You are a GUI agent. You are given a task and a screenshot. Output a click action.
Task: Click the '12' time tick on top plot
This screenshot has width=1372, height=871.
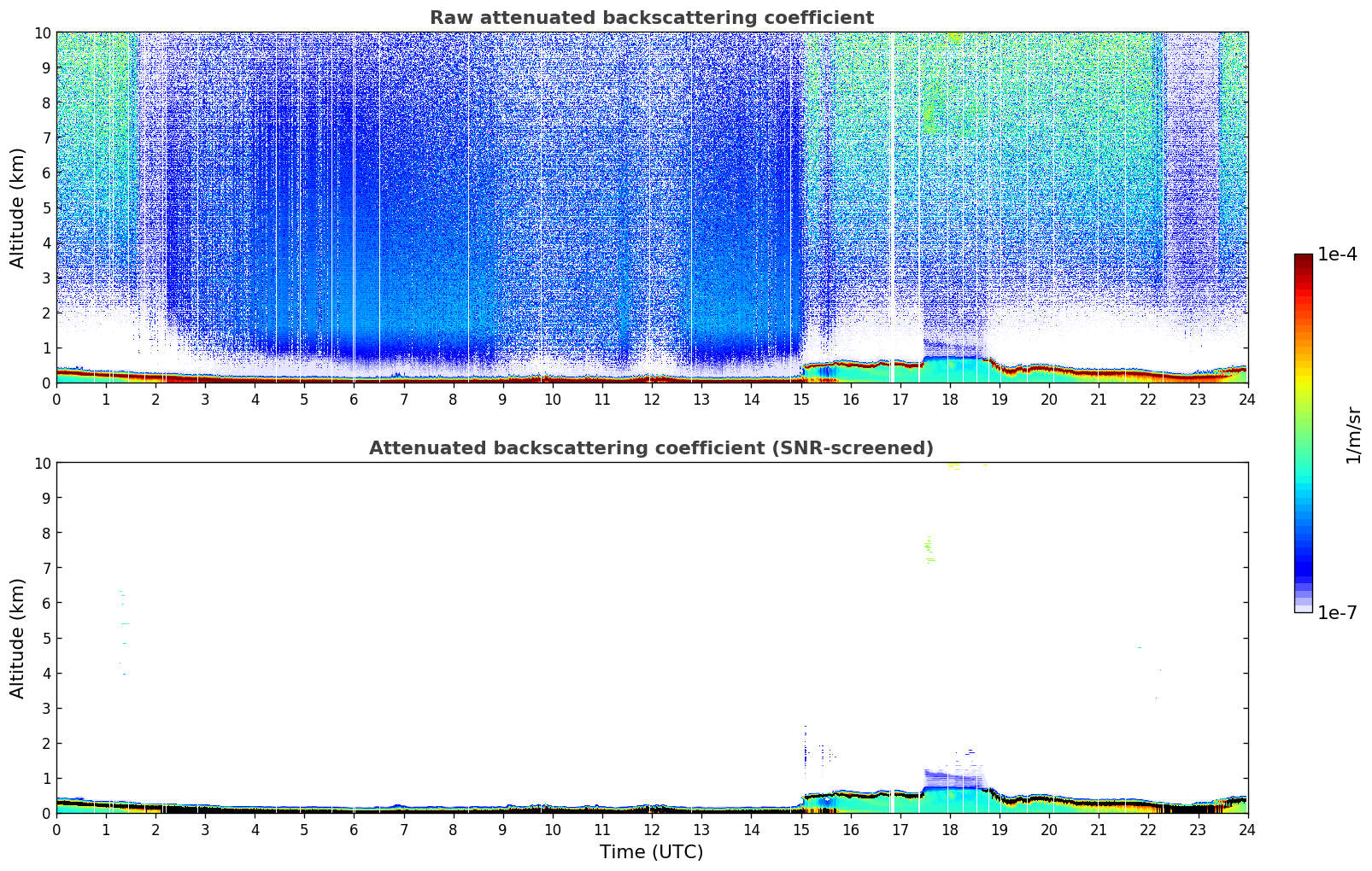coord(652,399)
